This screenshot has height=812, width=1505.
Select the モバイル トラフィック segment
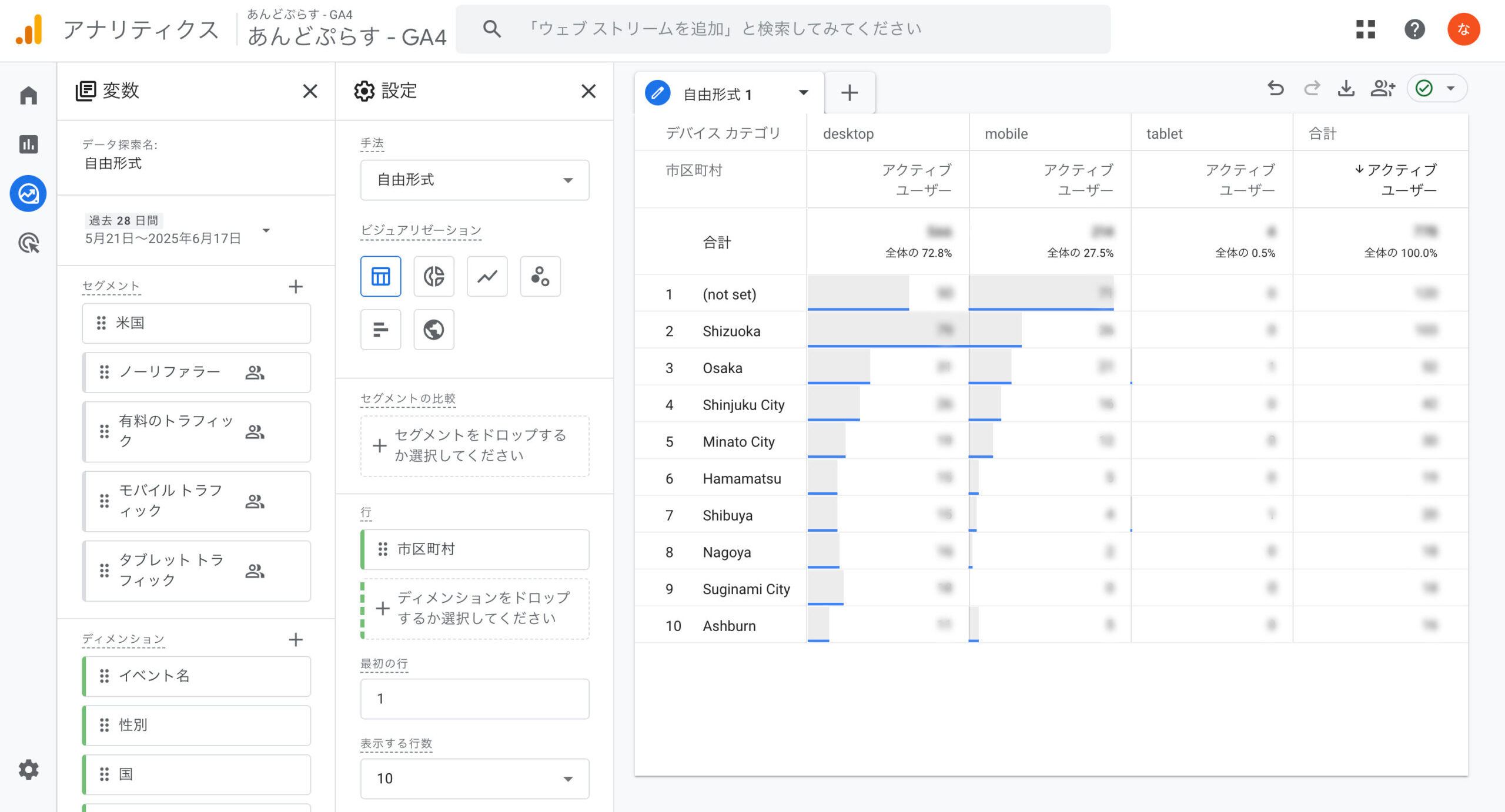pos(196,501)
